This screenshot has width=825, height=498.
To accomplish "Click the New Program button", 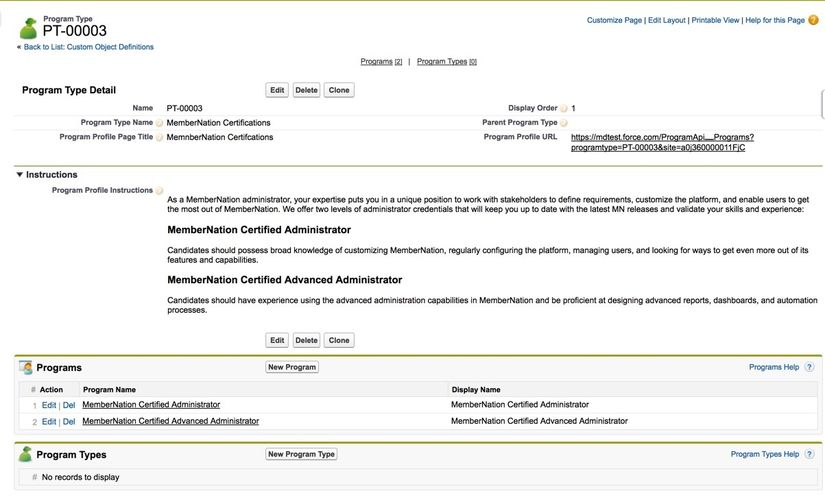I will 292,367.
